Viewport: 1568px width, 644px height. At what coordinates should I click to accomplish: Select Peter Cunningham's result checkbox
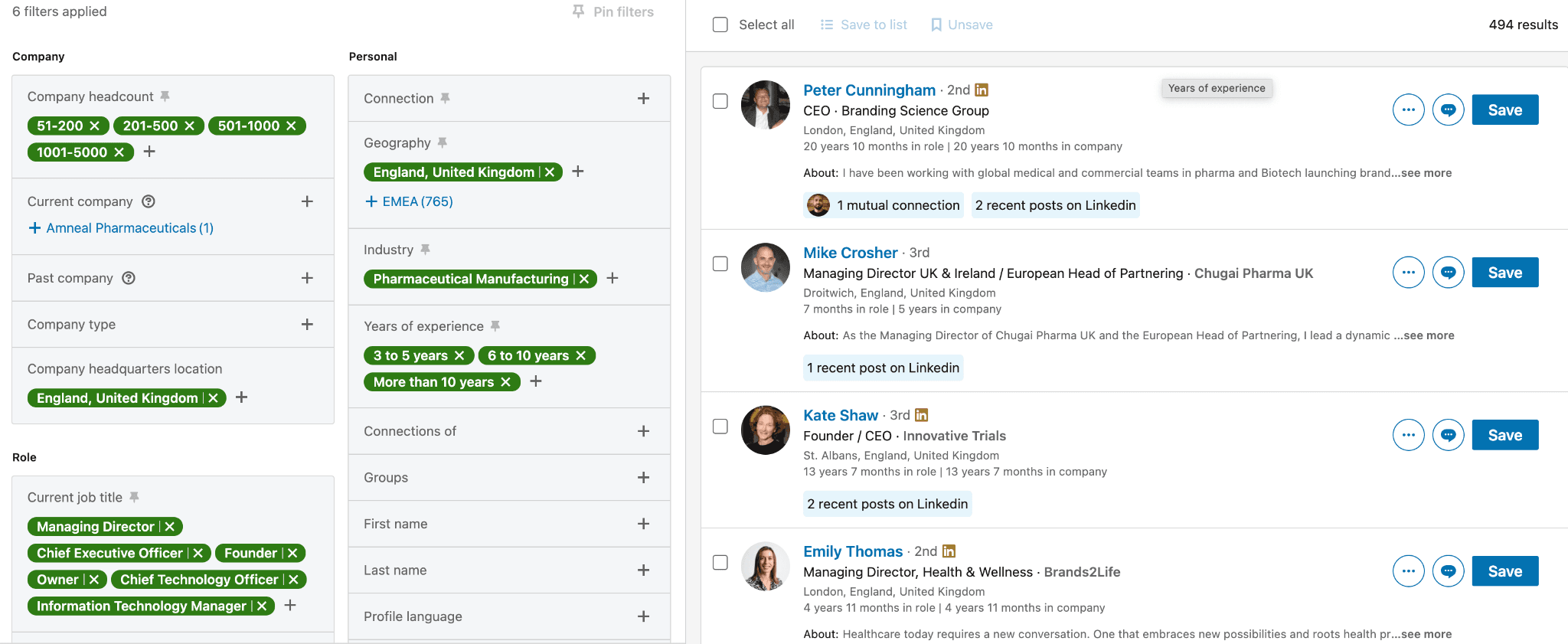point(720,101)
